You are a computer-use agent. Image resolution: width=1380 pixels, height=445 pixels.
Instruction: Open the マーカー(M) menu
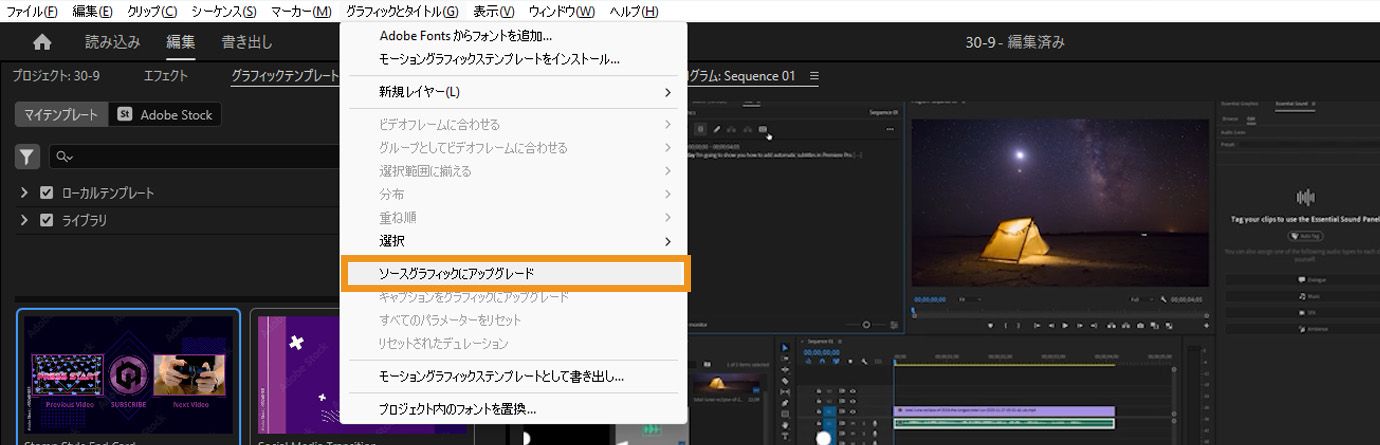[x=301, y=11]
